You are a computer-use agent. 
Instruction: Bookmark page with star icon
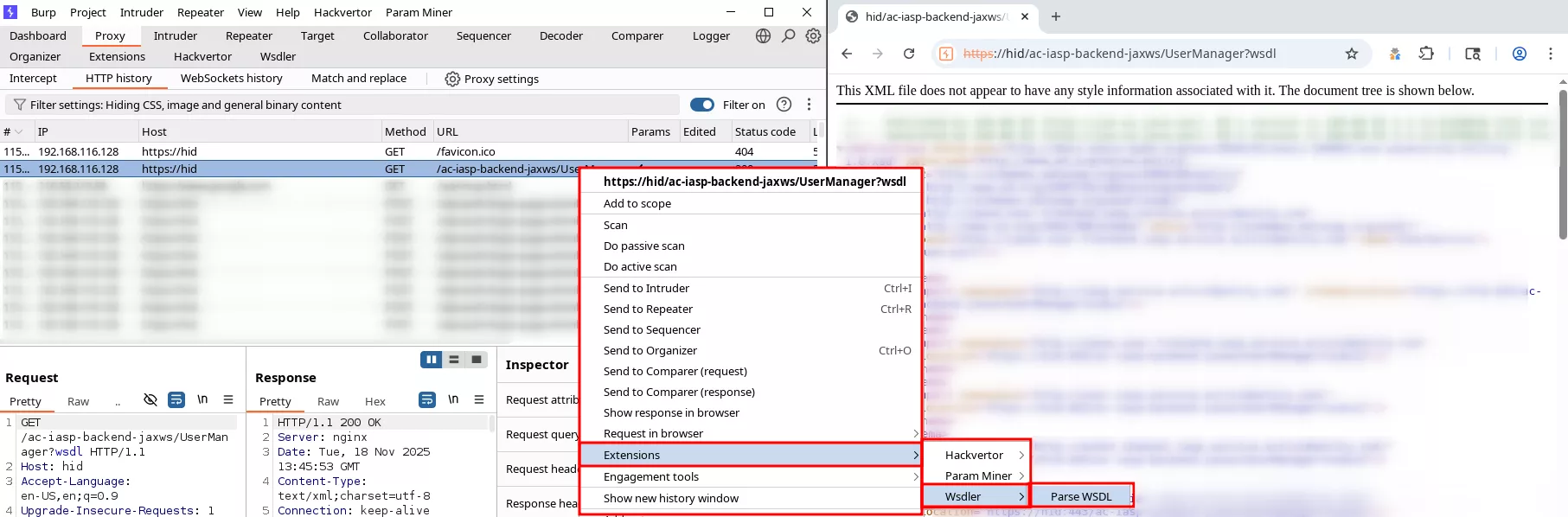click(x=1352, y=54)
